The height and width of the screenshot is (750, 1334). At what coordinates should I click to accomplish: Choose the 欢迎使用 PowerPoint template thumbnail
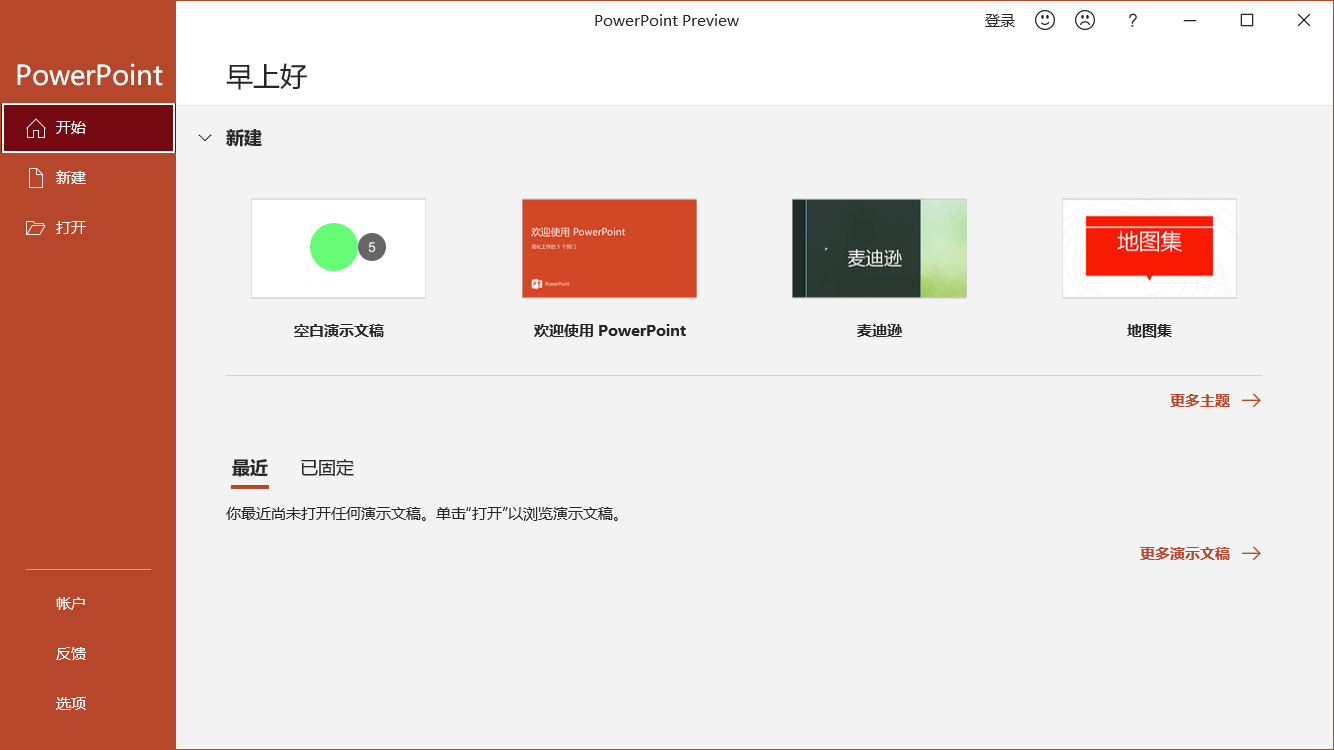click(609, 248)
